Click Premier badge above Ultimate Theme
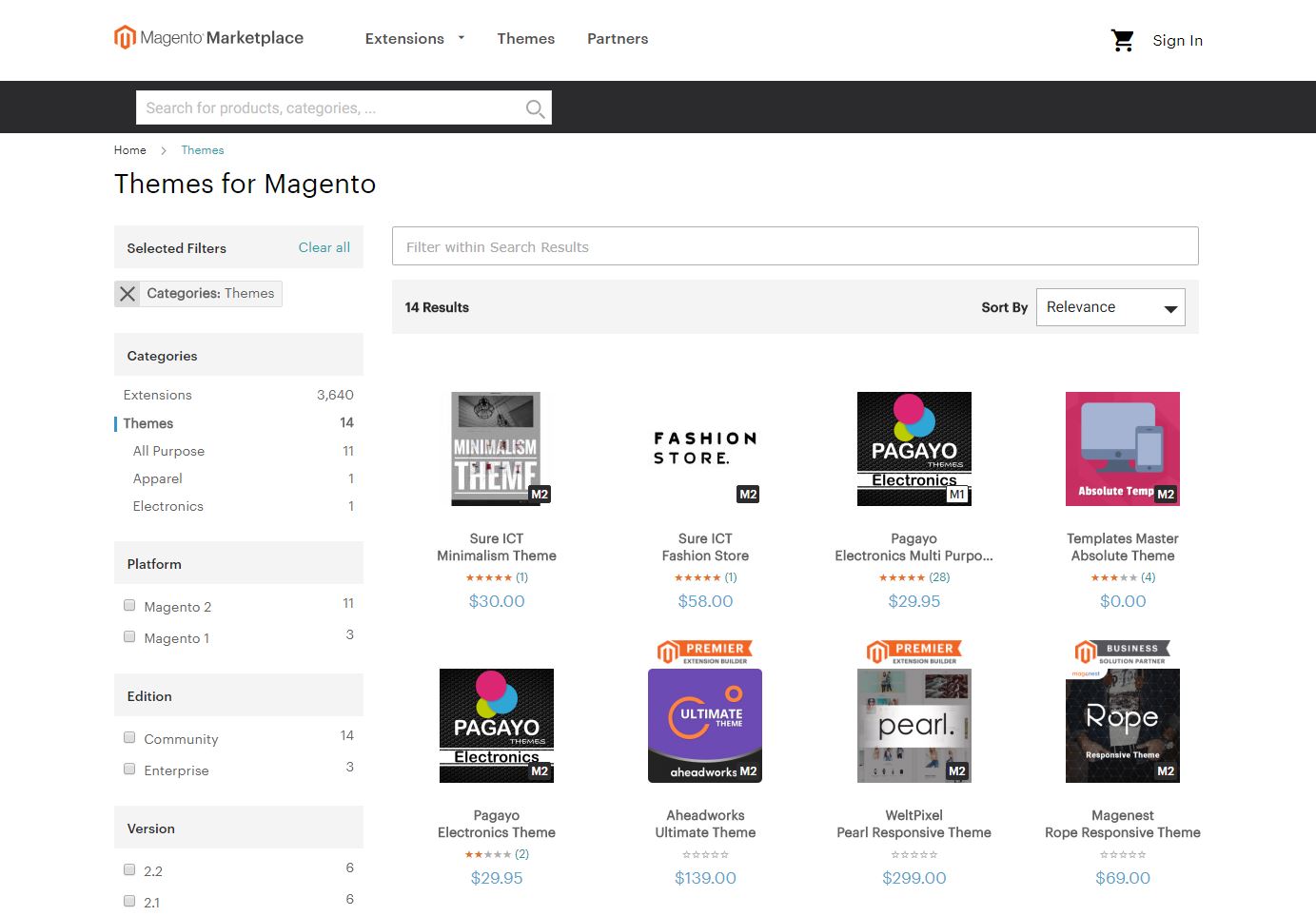1316x916 pixels. click(705, 653)
